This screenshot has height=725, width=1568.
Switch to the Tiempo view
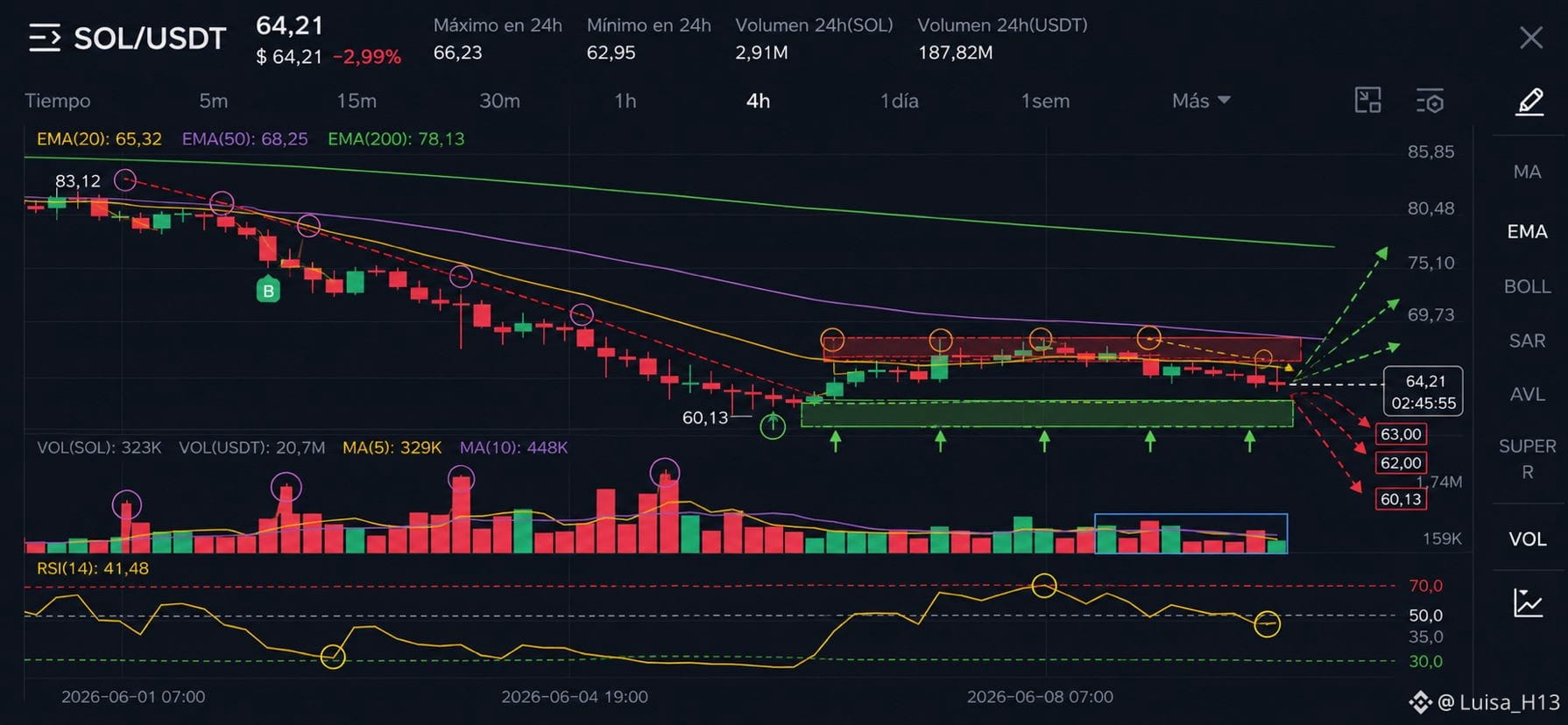pyautogui.click(x=58, y=101)
